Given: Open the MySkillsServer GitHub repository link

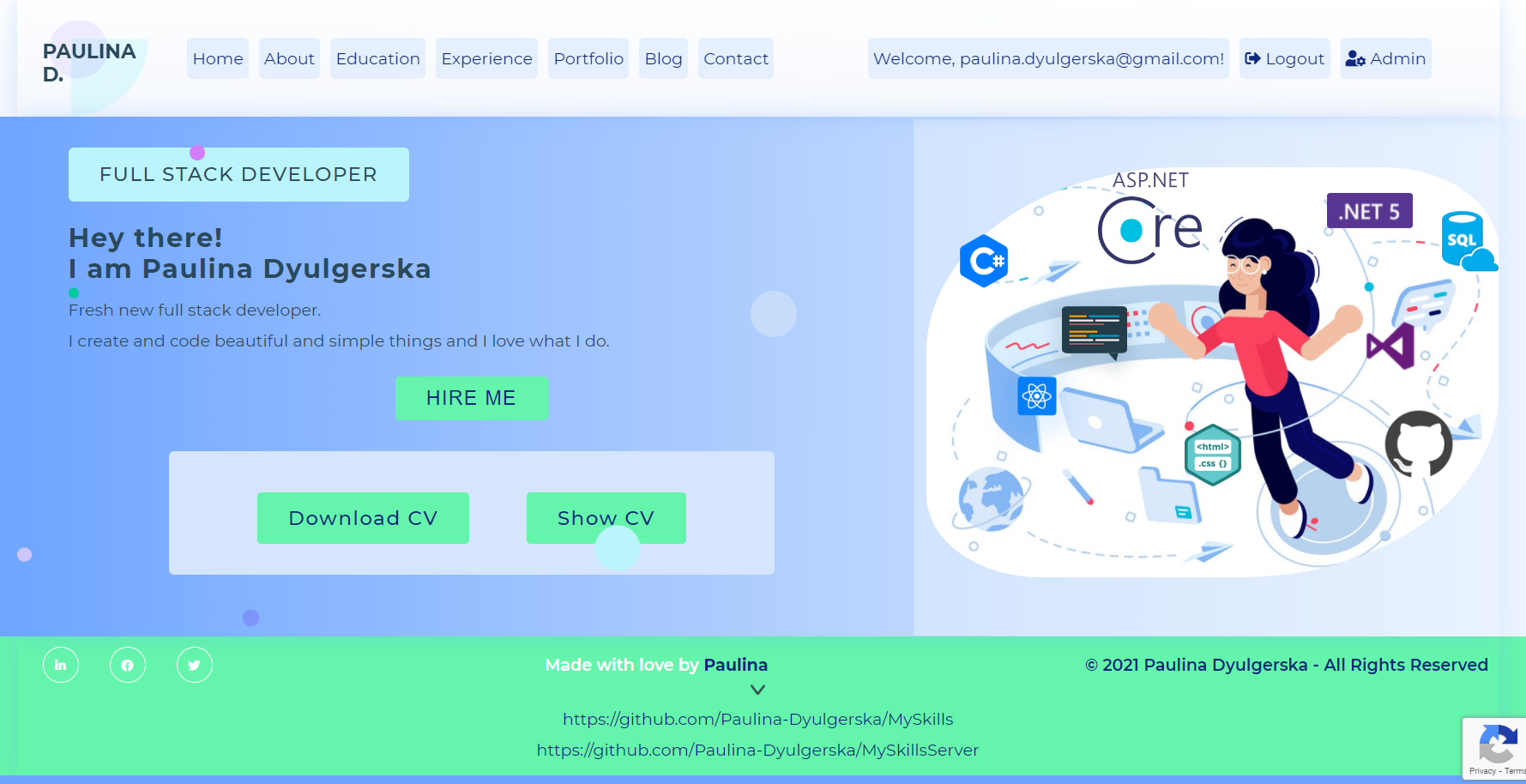Looking at the screenshot, I should pos(757,750).
